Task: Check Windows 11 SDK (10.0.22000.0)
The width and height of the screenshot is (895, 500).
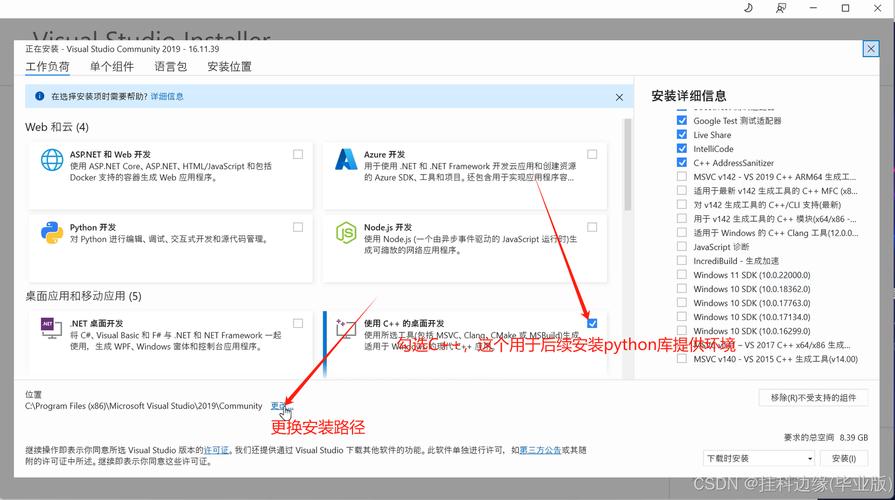Action: click(682, 275)
